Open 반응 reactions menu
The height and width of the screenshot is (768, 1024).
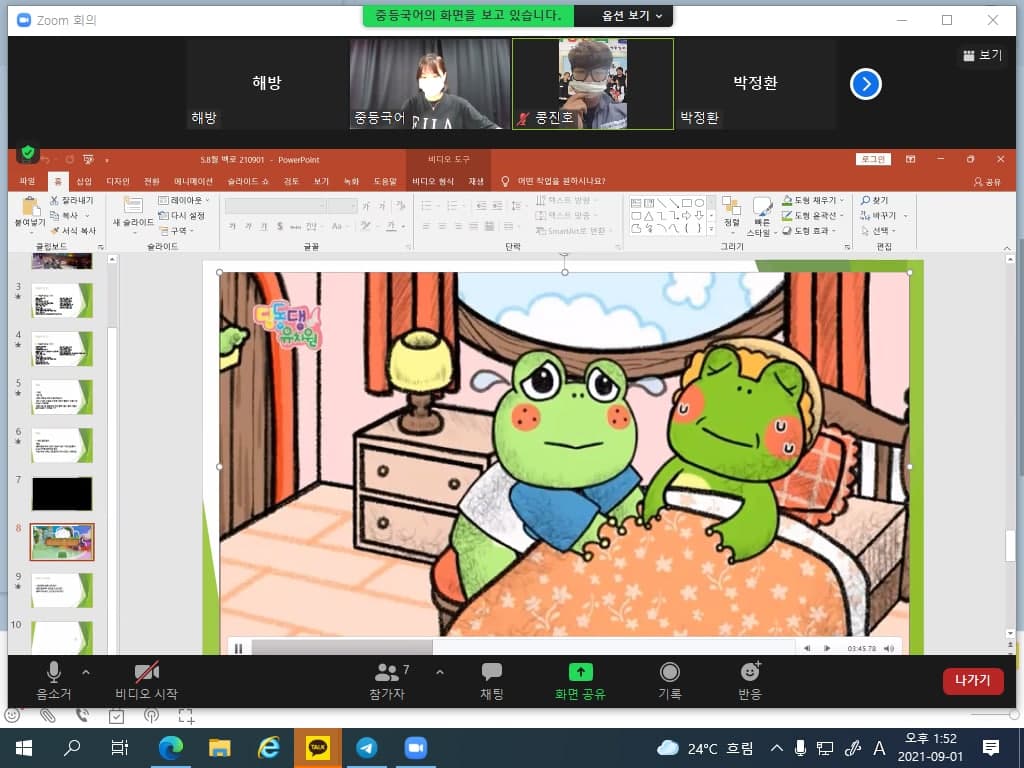[x=750, y=680]
